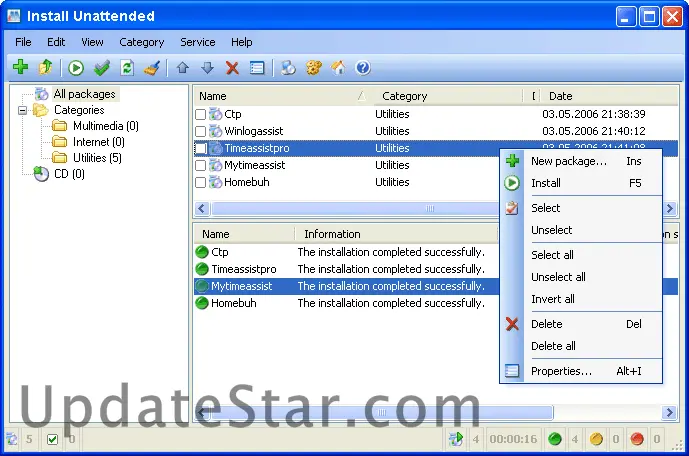This screenshot has height=456, width=689.
Task: Choose Properties... in context menu
Action: point(581,371)
